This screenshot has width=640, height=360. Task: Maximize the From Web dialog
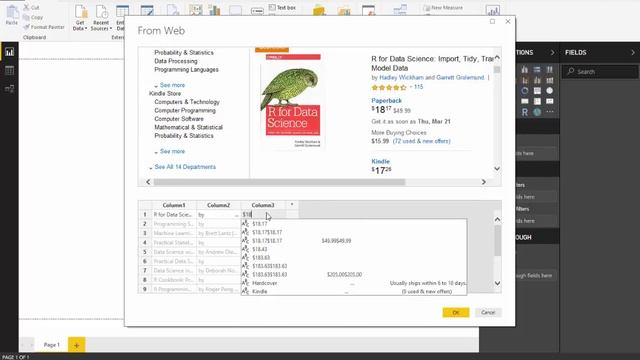[x=492, y=22]
